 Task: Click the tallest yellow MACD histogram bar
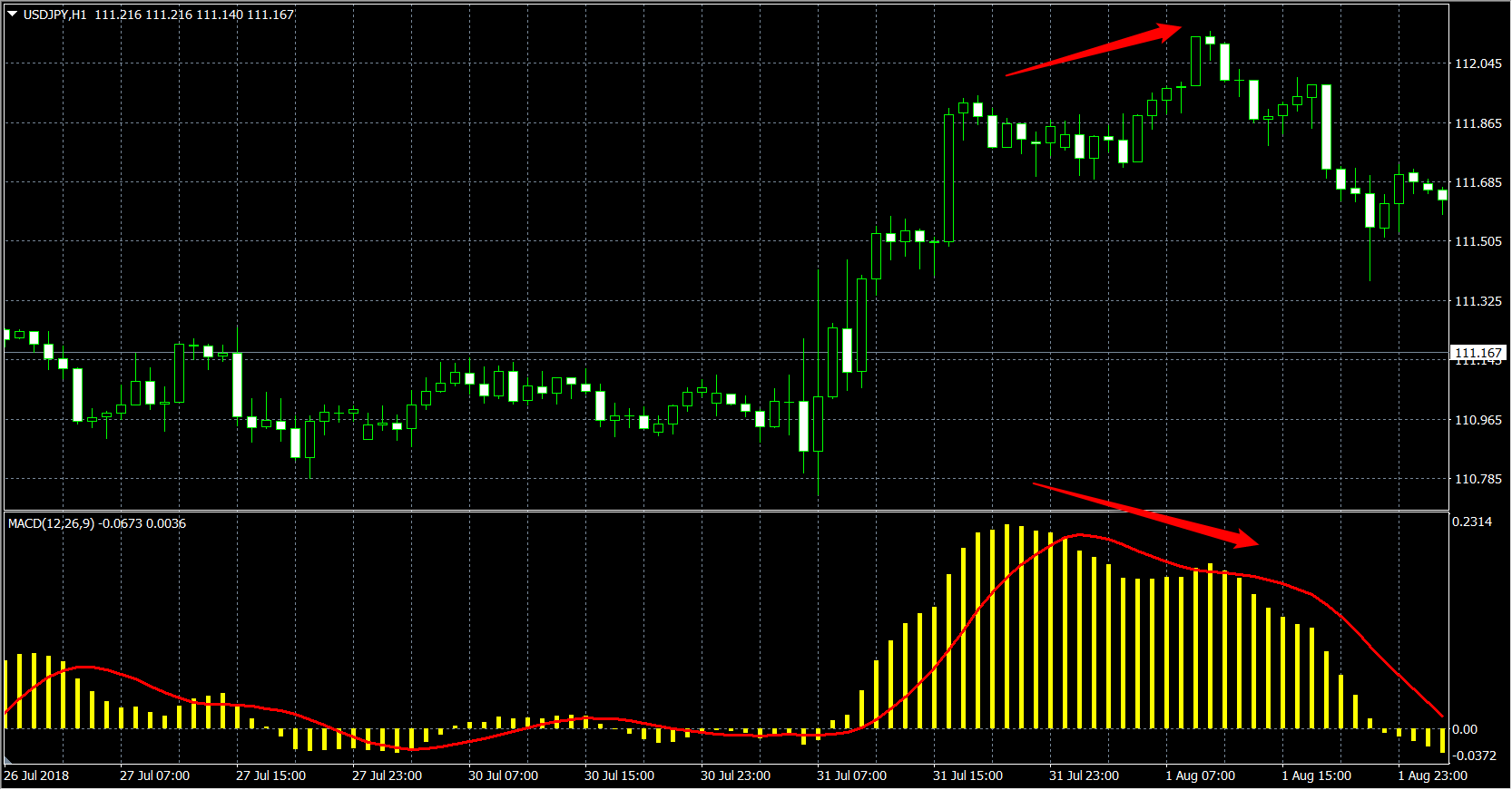pyautogui.click(x=1006, y=626)
